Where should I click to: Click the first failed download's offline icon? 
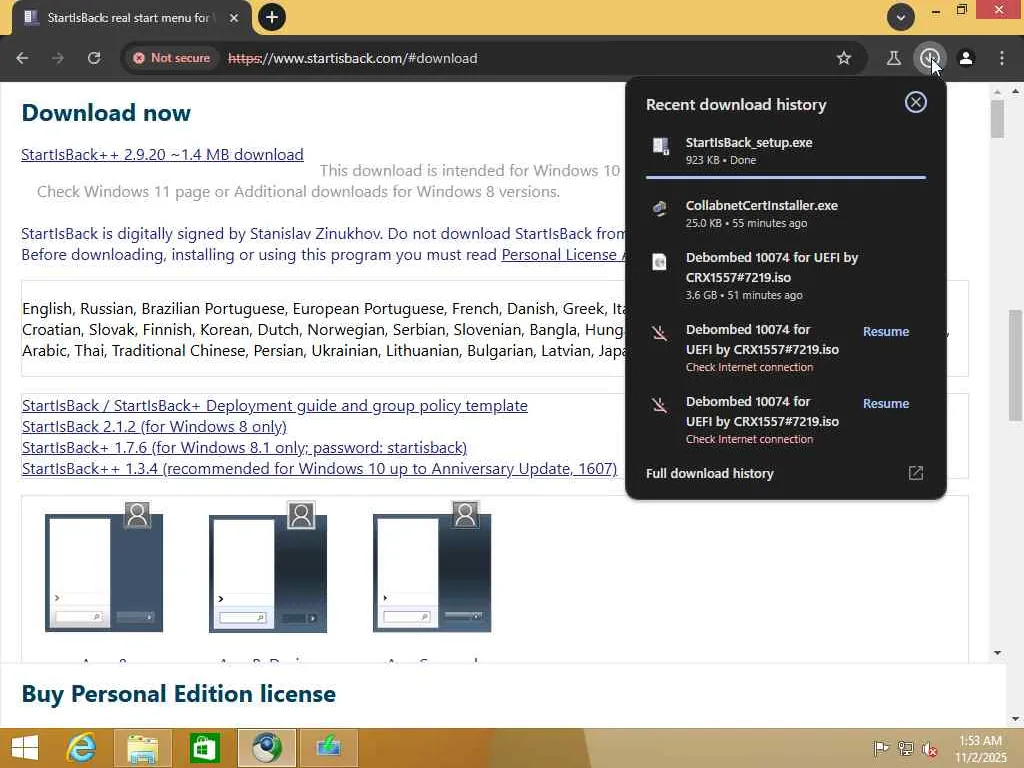(660, 333)
